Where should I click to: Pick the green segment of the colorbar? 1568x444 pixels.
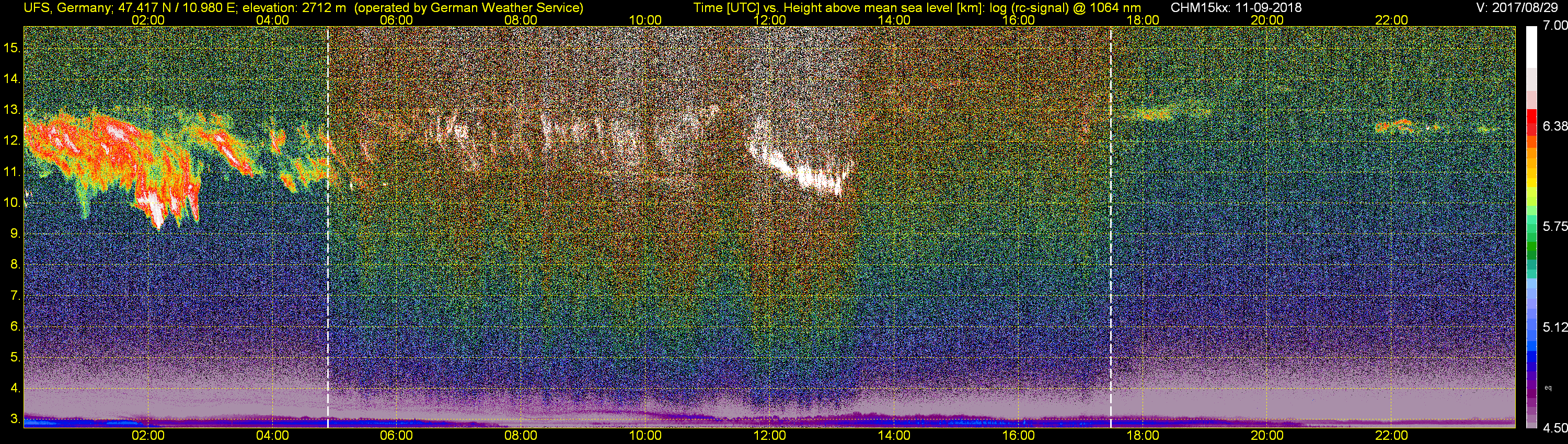tap(1531, 248)
